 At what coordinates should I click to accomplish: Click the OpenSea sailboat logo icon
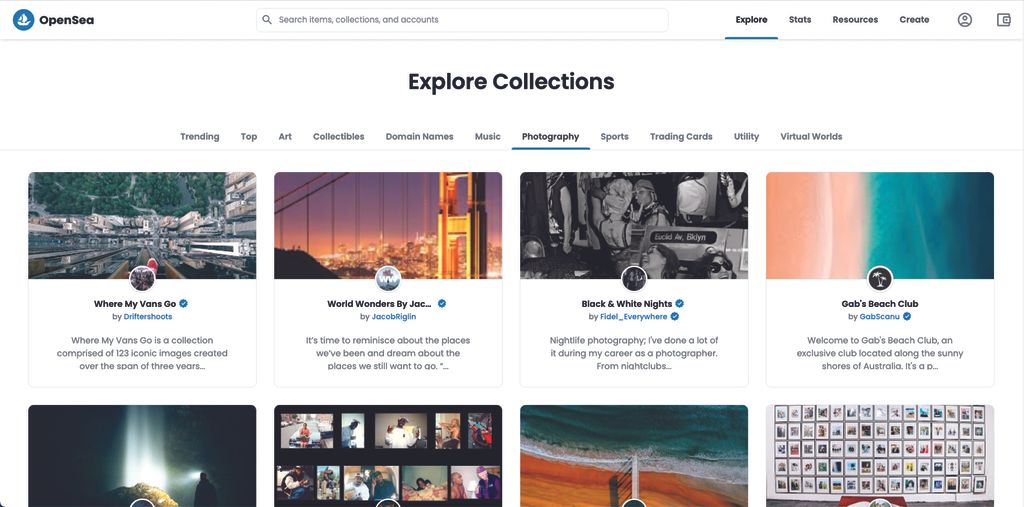tap(23, 20)
